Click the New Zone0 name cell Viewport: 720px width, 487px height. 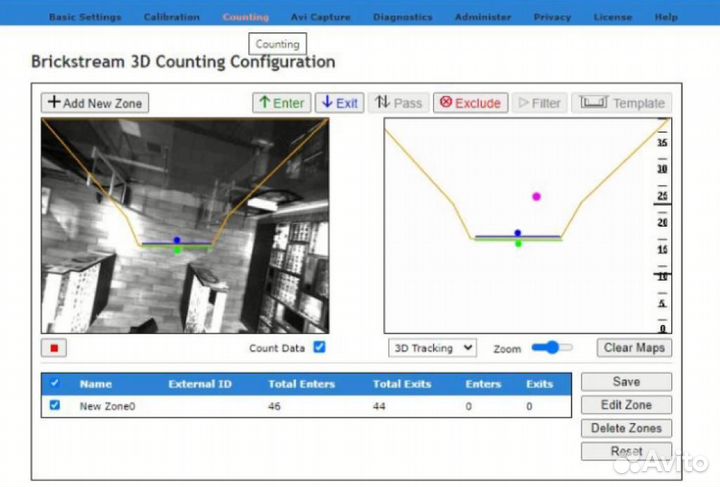pyautogui.click(x=107, y=406)
